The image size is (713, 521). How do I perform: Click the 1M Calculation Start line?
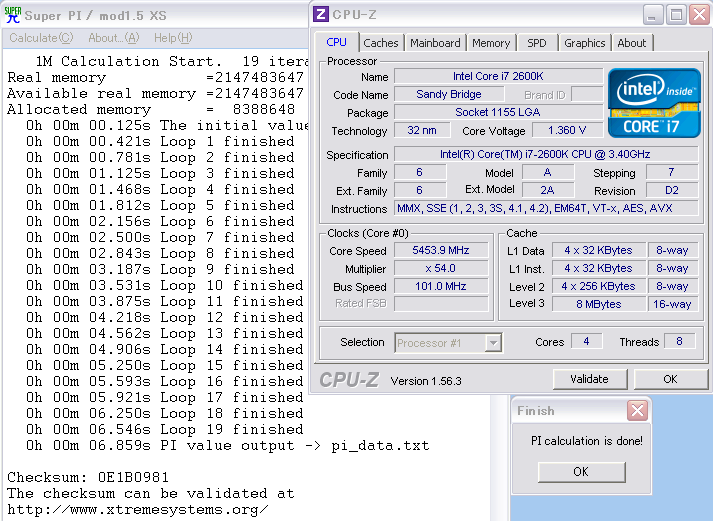(172, 61)
